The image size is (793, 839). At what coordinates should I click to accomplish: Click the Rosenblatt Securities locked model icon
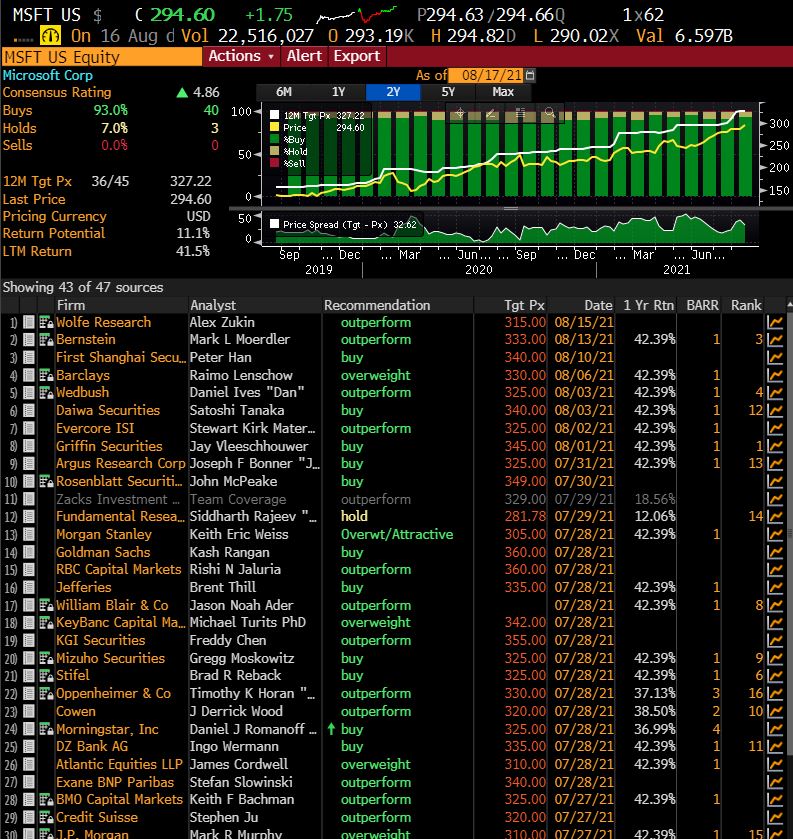click(x=46, y=481)
